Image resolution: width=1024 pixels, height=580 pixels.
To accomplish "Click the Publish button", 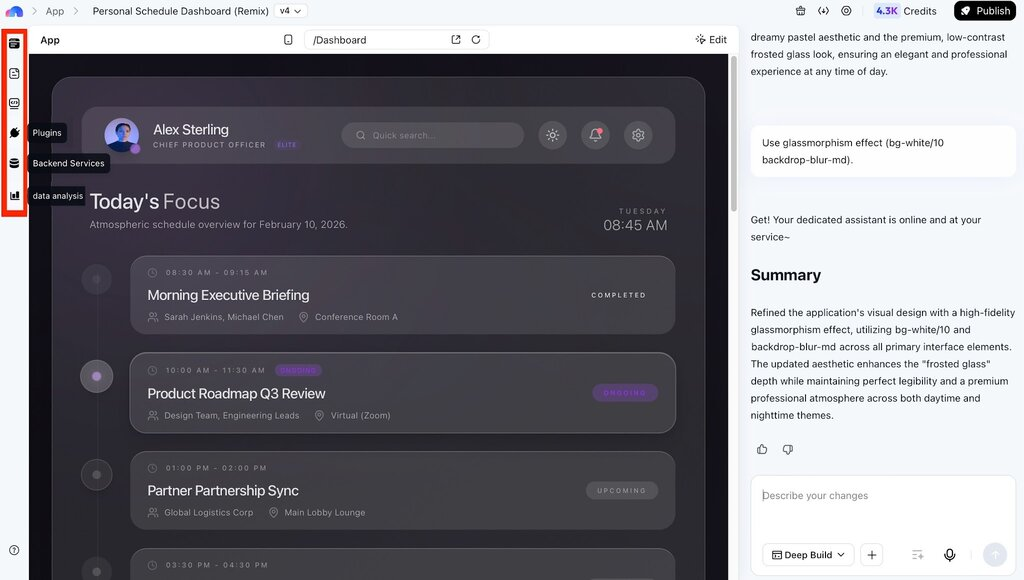I will [x=985, y=11].
